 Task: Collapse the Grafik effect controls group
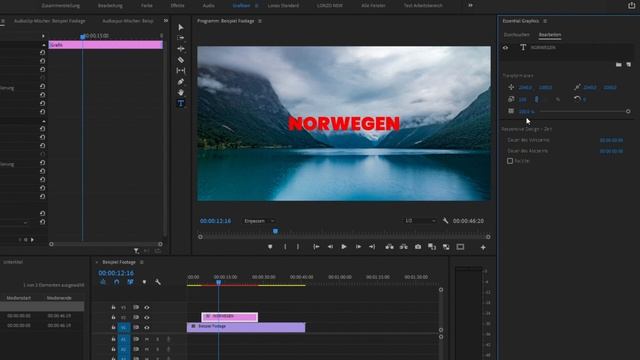coord(44,45)
